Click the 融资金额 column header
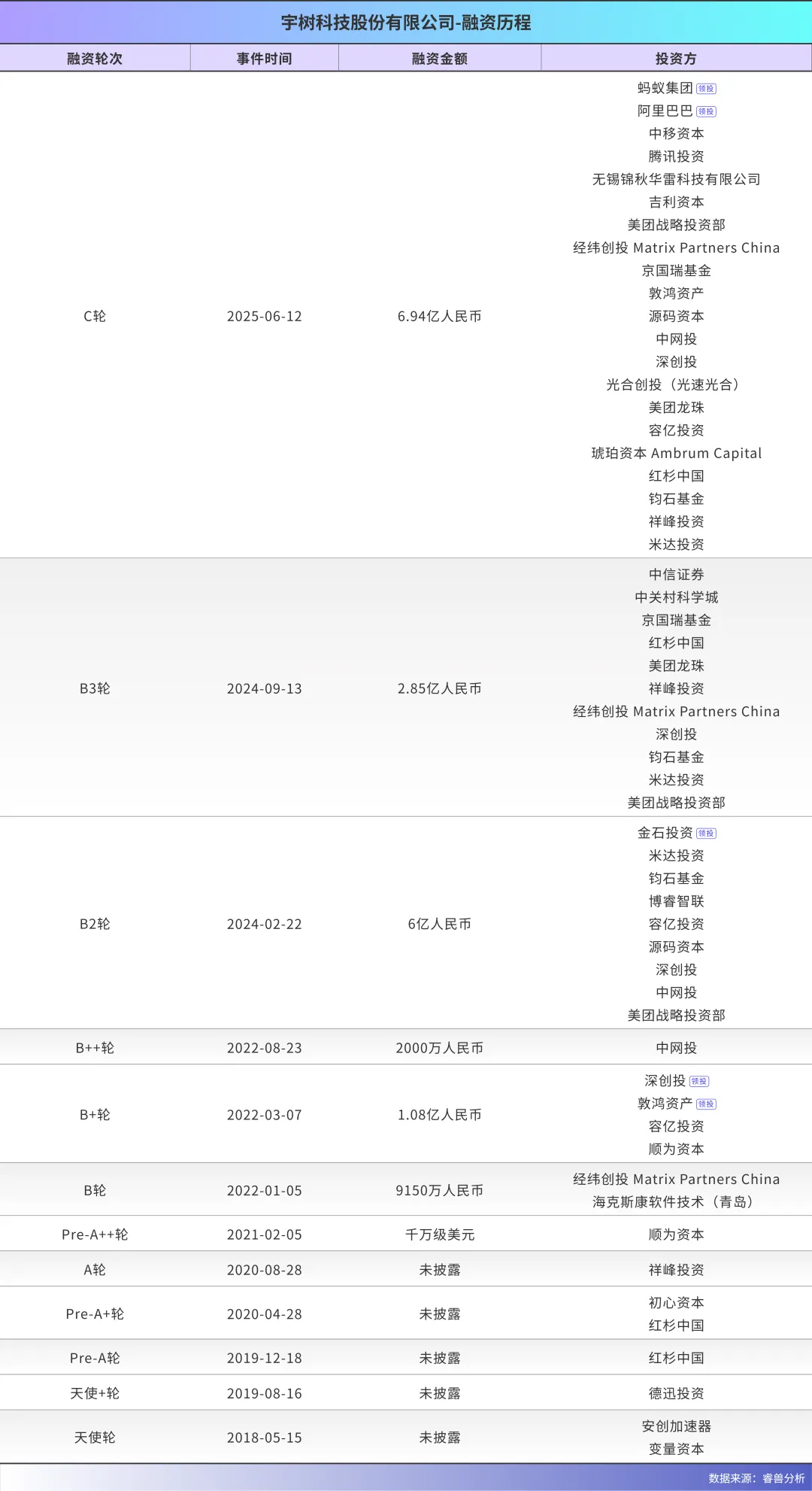The image size is (812, 1491). (x=439, y=59)
